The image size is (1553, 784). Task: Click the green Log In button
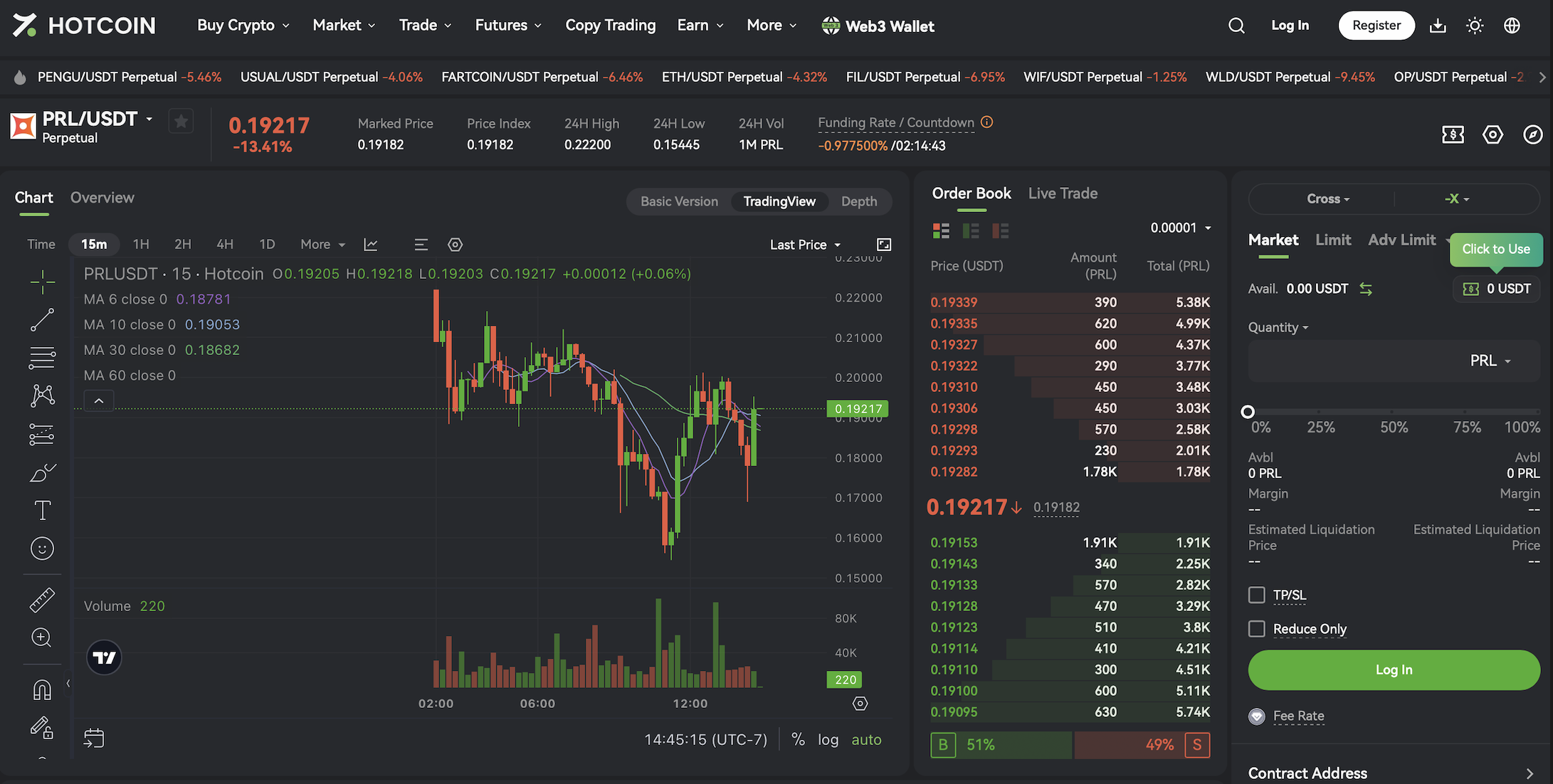pyautogui.click(x=1394, y=670)
